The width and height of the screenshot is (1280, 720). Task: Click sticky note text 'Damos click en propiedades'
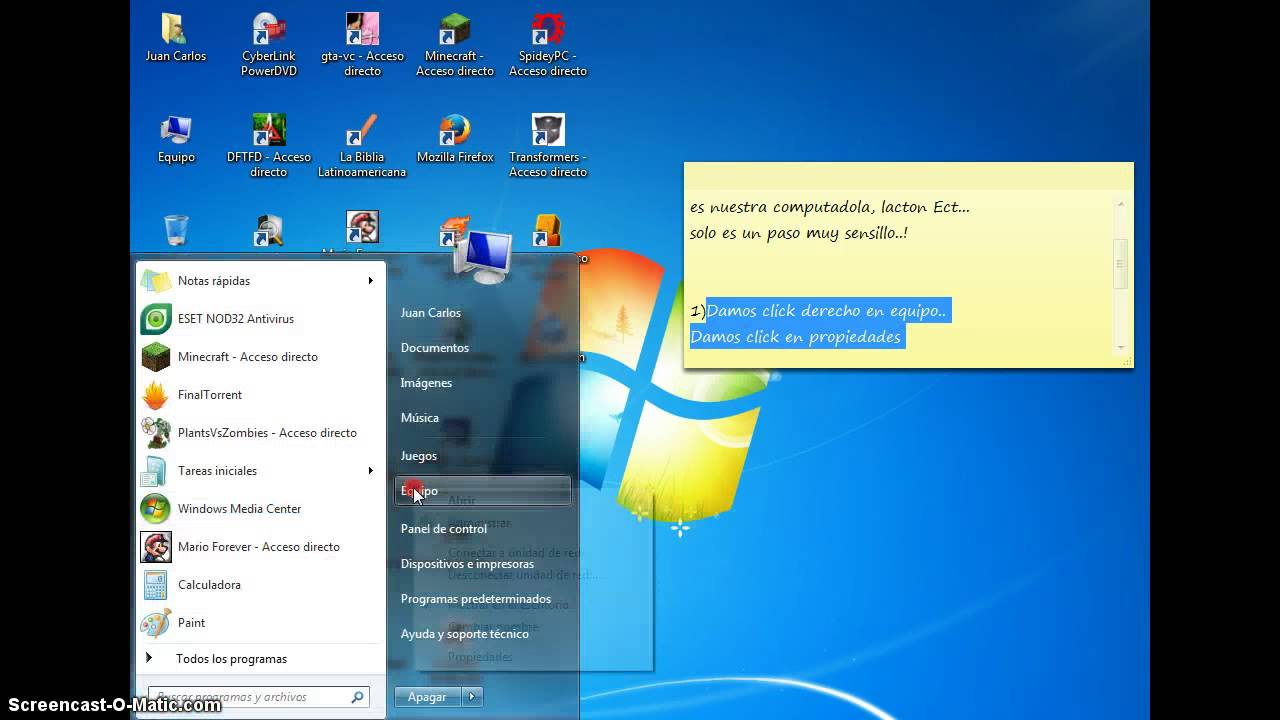tap(796, 337)
